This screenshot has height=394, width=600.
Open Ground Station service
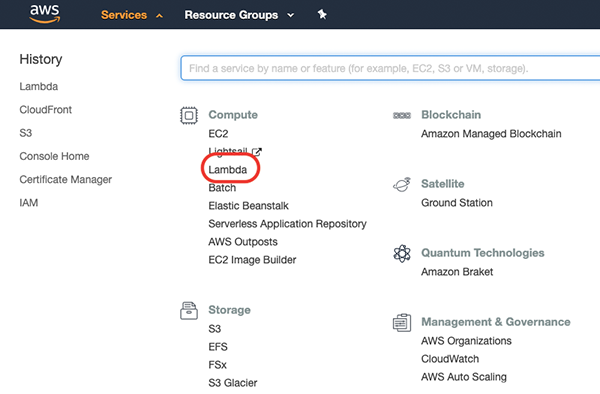(457, 203)
